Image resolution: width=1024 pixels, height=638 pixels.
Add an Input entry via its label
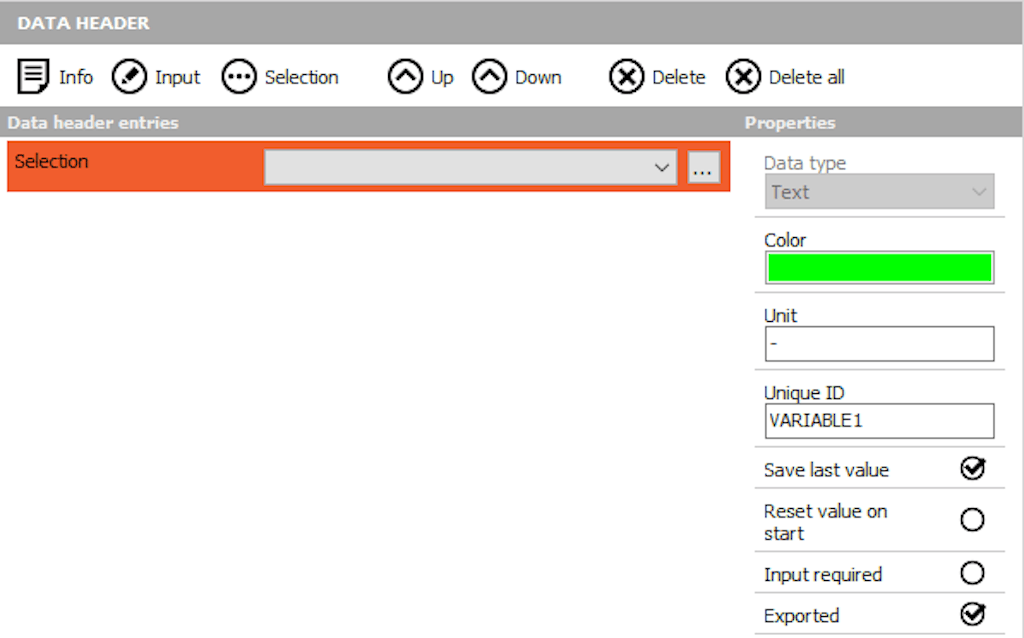click(178, 78)
